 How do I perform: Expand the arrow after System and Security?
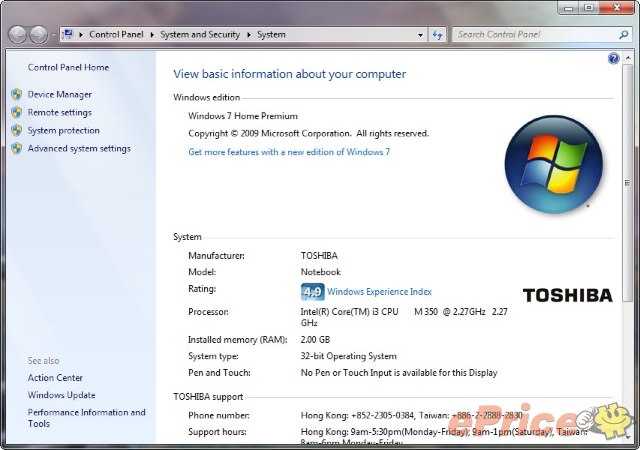pos(248,35)
